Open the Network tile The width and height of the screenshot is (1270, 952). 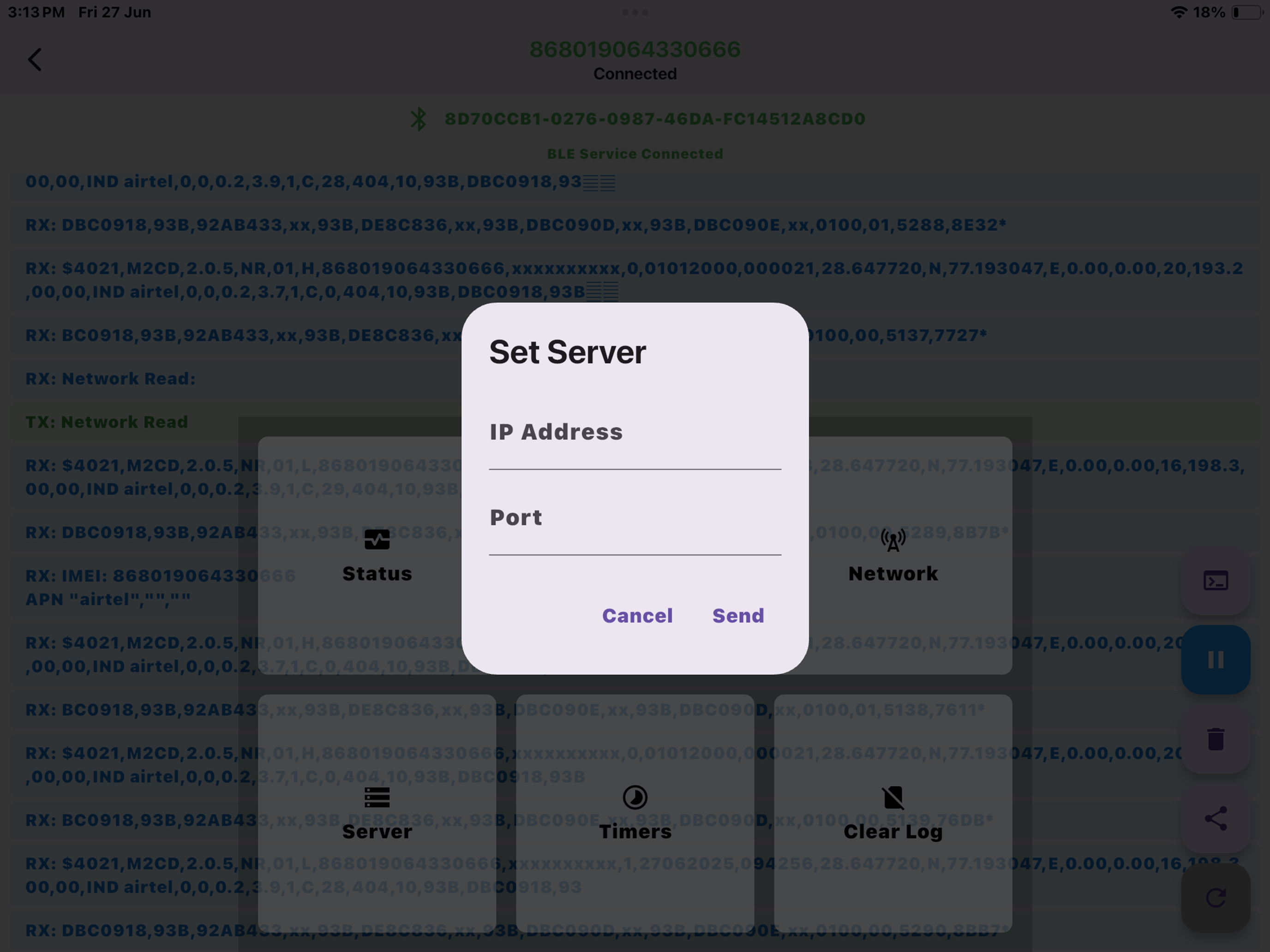pos(893,555)
